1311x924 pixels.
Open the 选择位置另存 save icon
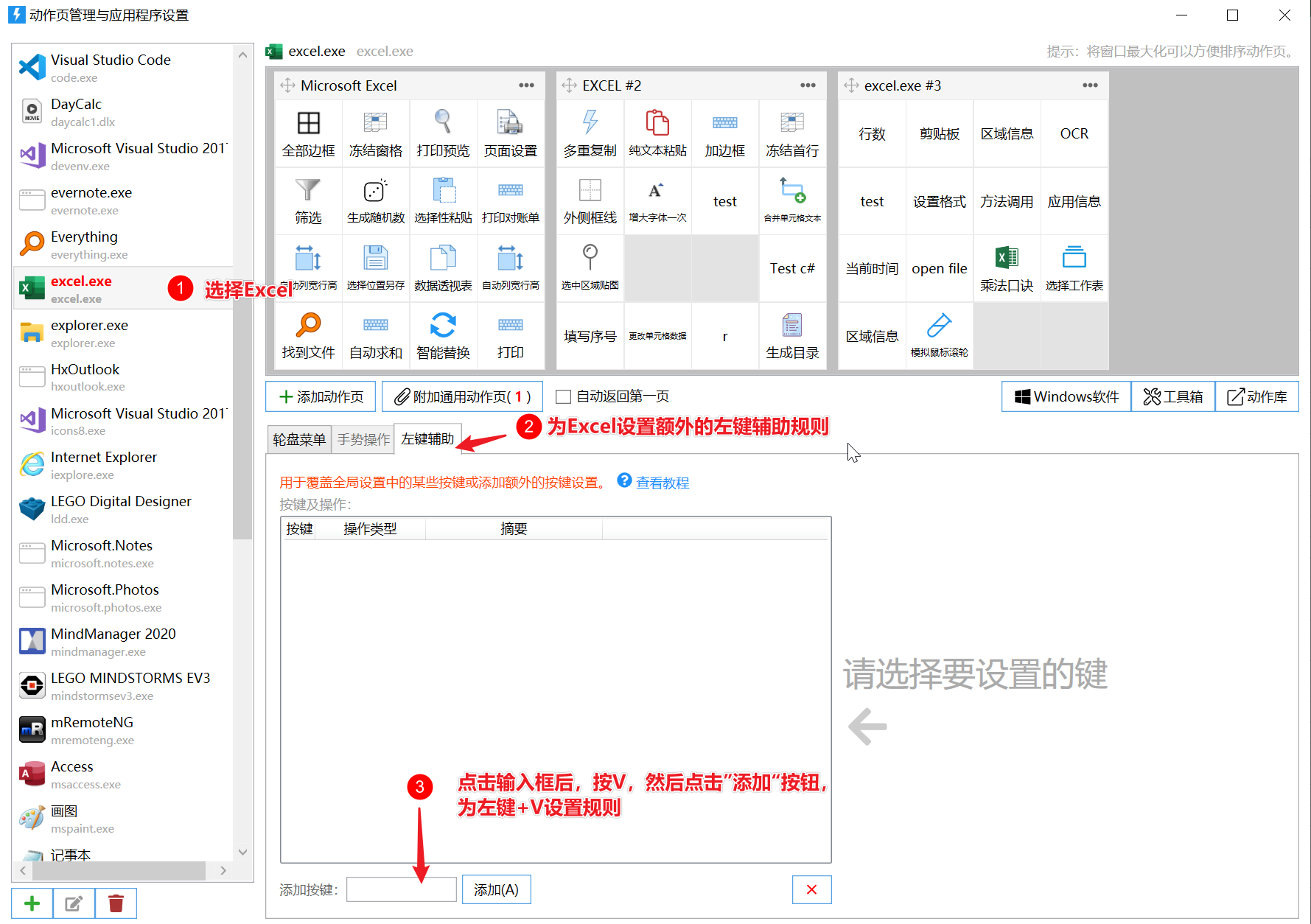click(x=376, y=258)
